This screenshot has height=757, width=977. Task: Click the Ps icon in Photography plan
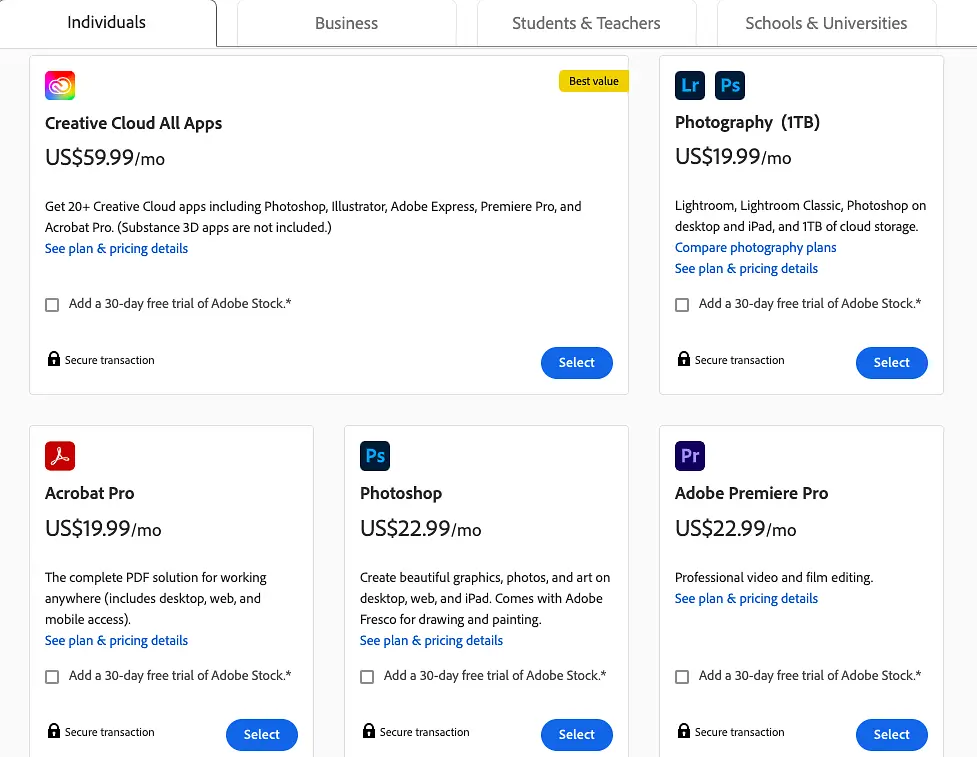(x=730, y=85)
